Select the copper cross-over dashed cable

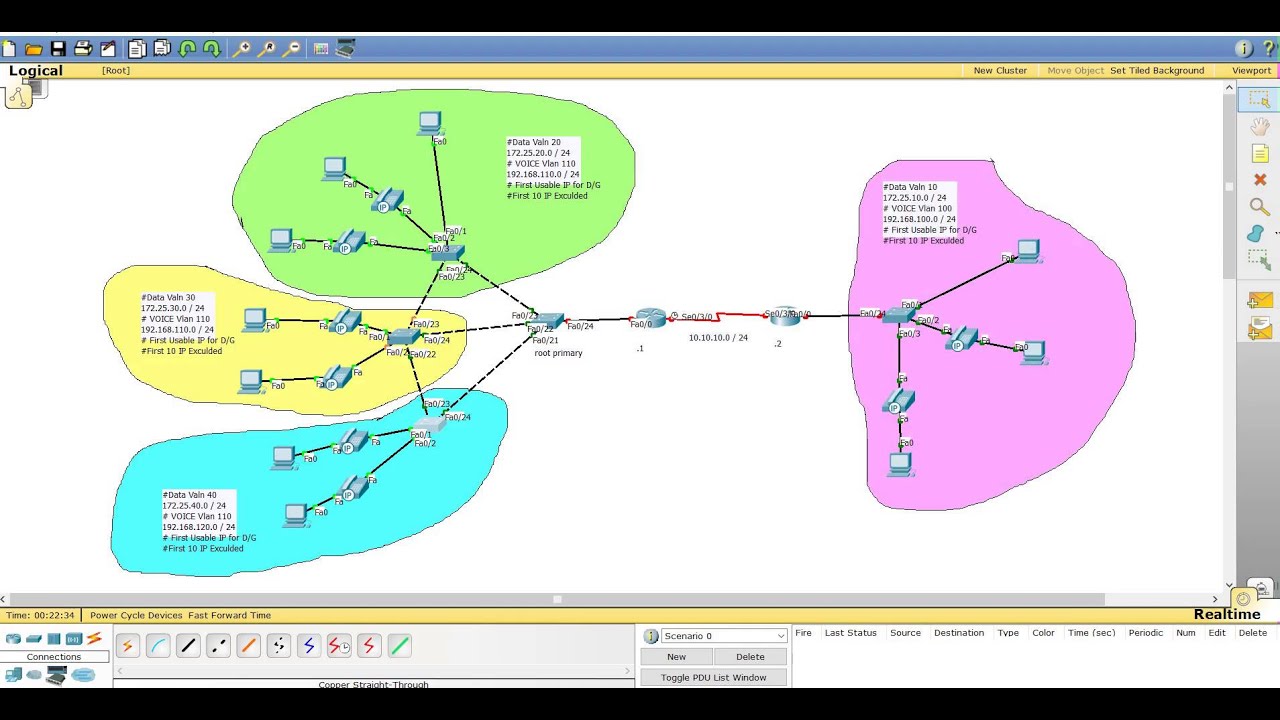(218, 646)
